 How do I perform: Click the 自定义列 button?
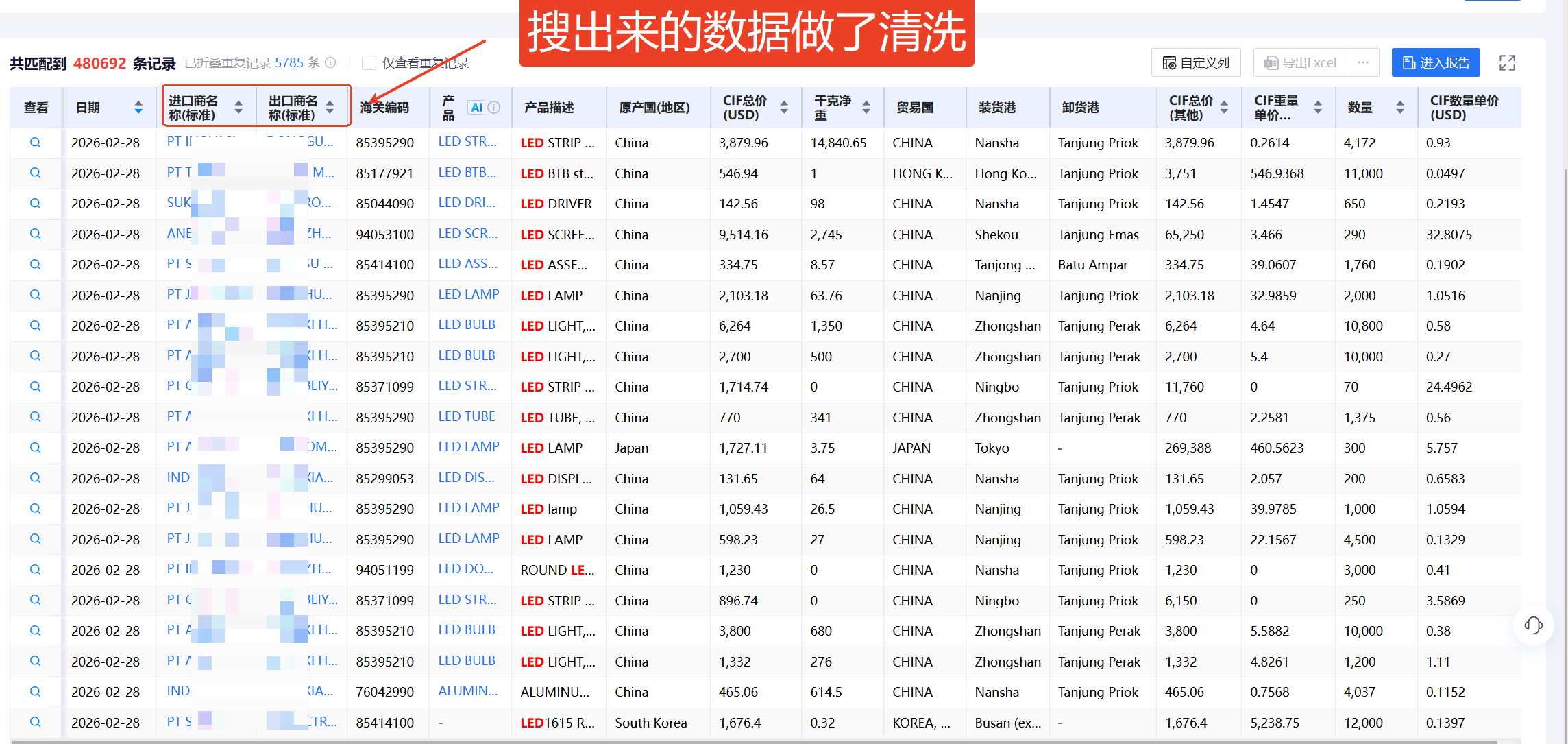[1197, 63]
